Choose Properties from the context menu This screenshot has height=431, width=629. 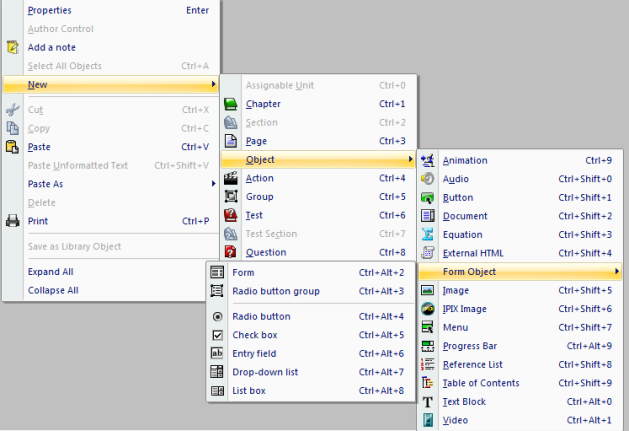point(49,10)
